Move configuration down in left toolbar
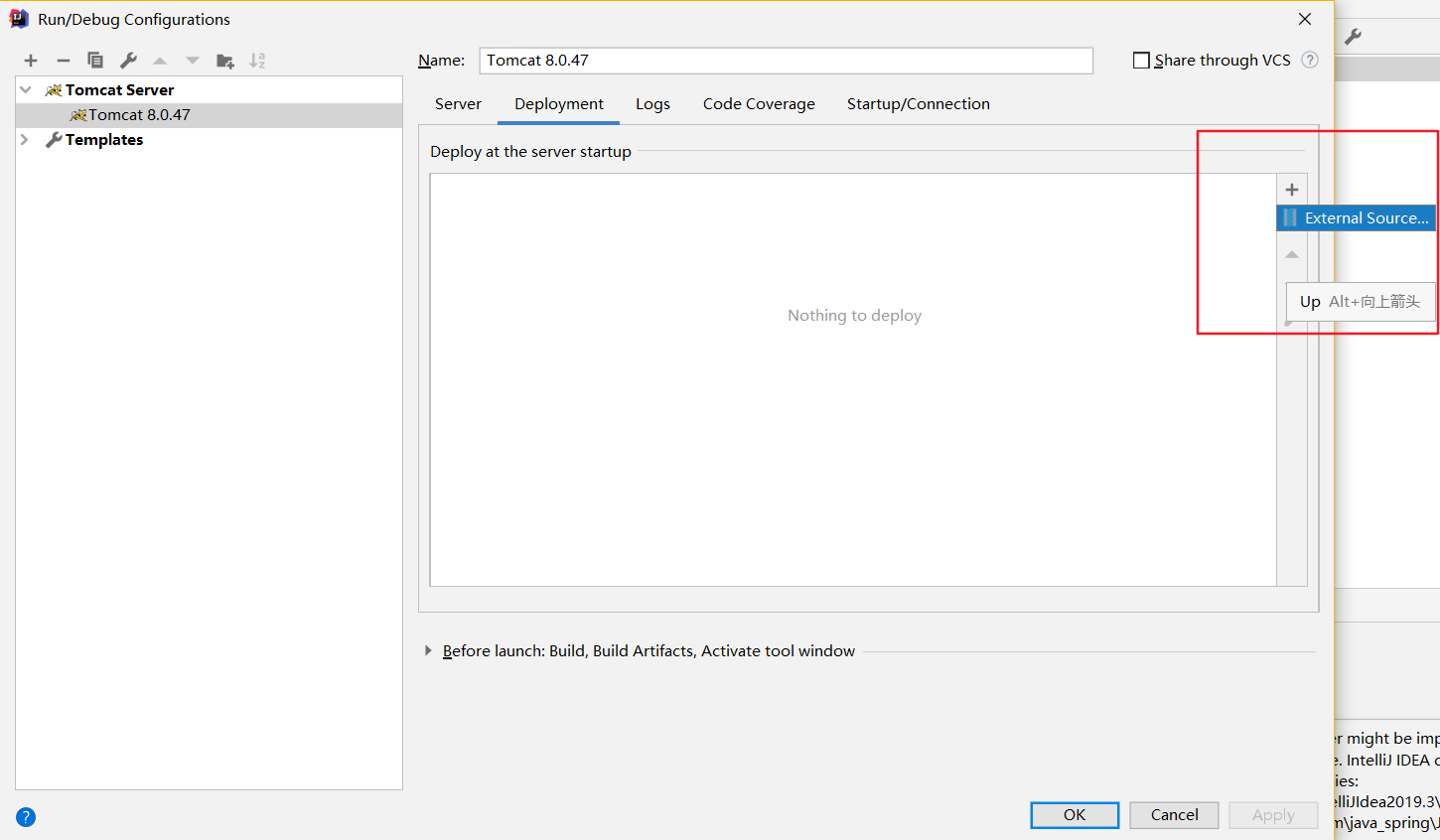Image resolution: width=1440 pixels, height=840 pixels. click(x=193, y=61)
